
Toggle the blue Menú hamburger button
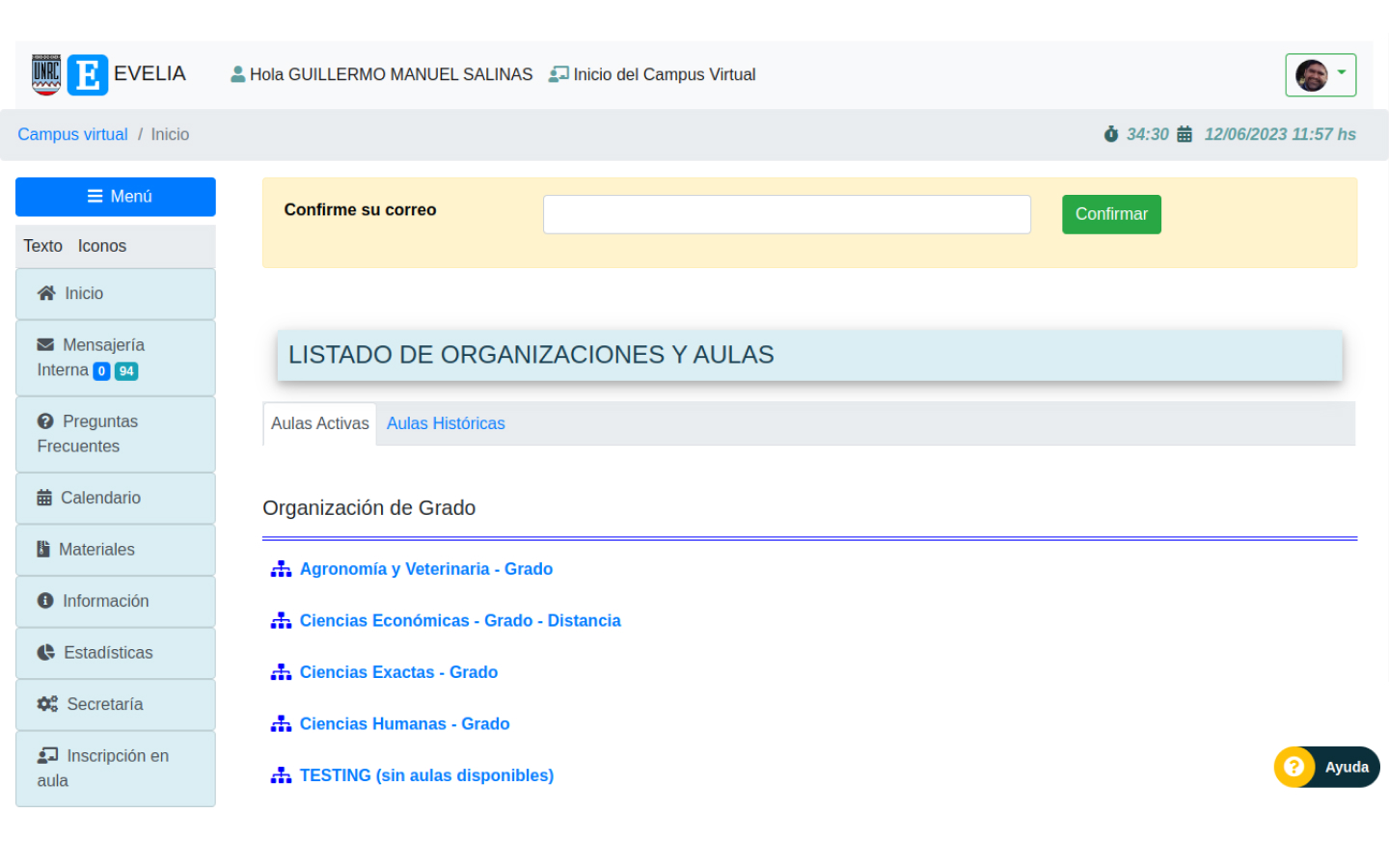[116, 197]
